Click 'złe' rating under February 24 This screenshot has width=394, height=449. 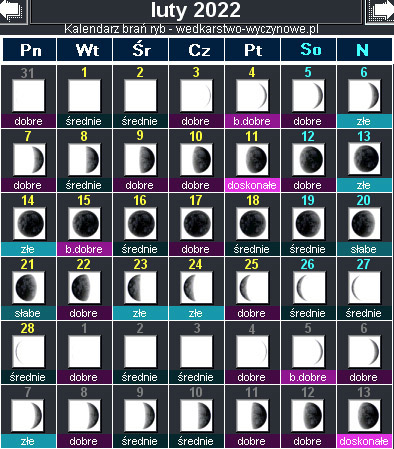[196, 313]
